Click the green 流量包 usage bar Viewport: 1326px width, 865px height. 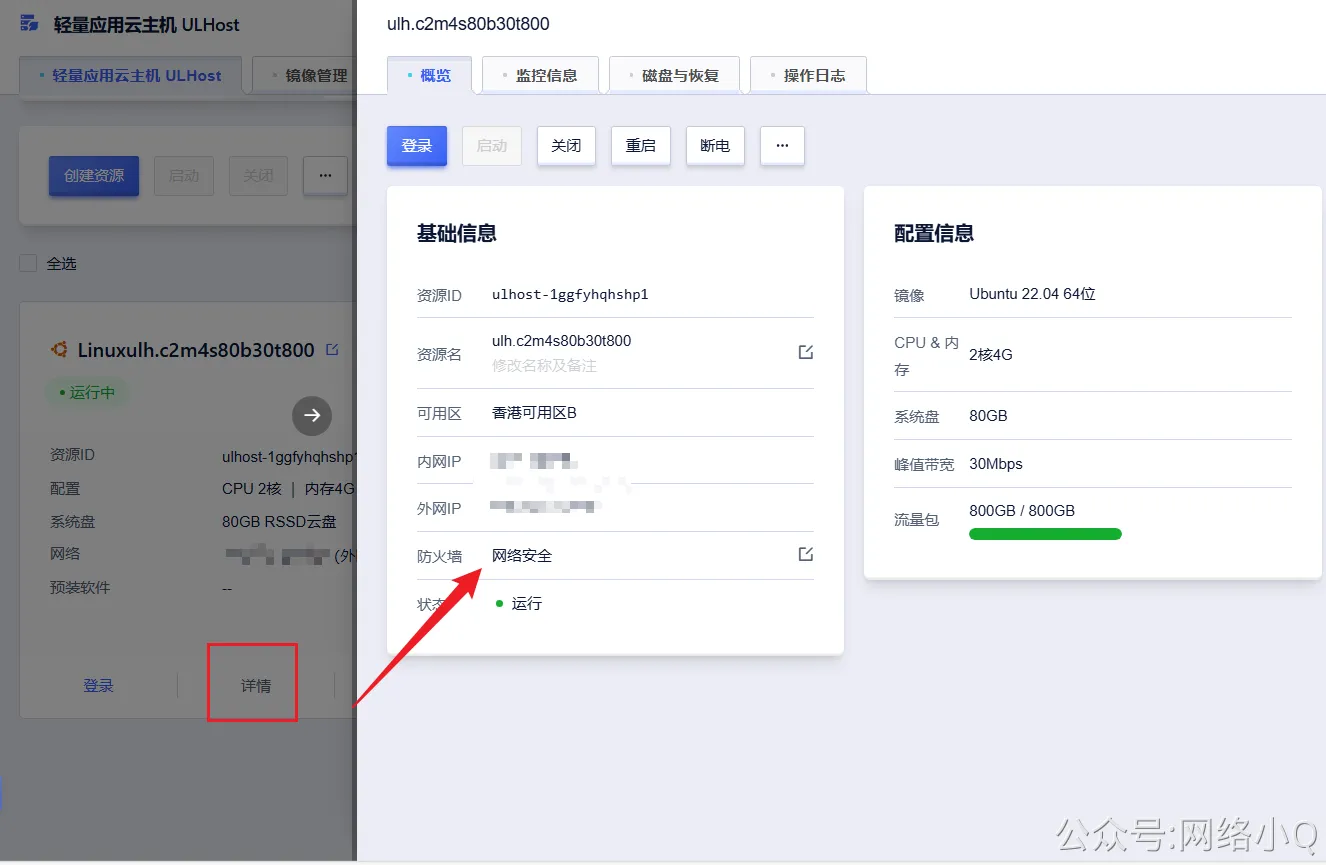pyautogui.click(x=1044, y=534)
